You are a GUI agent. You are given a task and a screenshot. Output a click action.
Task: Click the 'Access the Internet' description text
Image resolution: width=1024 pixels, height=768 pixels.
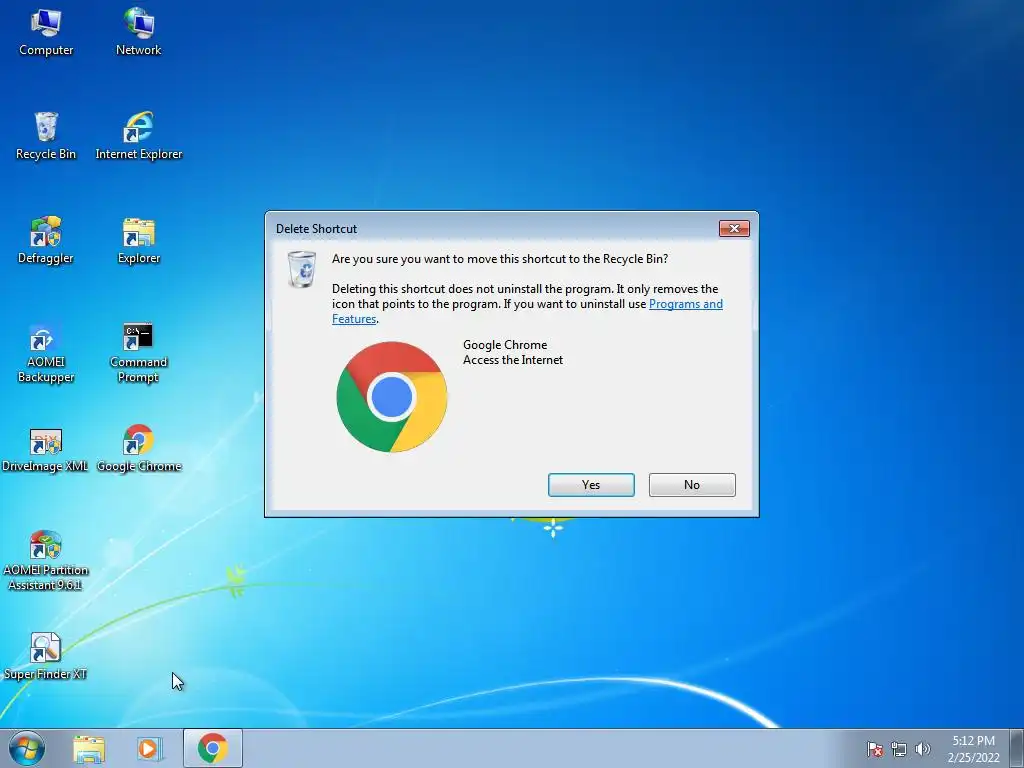coord(513,360)
